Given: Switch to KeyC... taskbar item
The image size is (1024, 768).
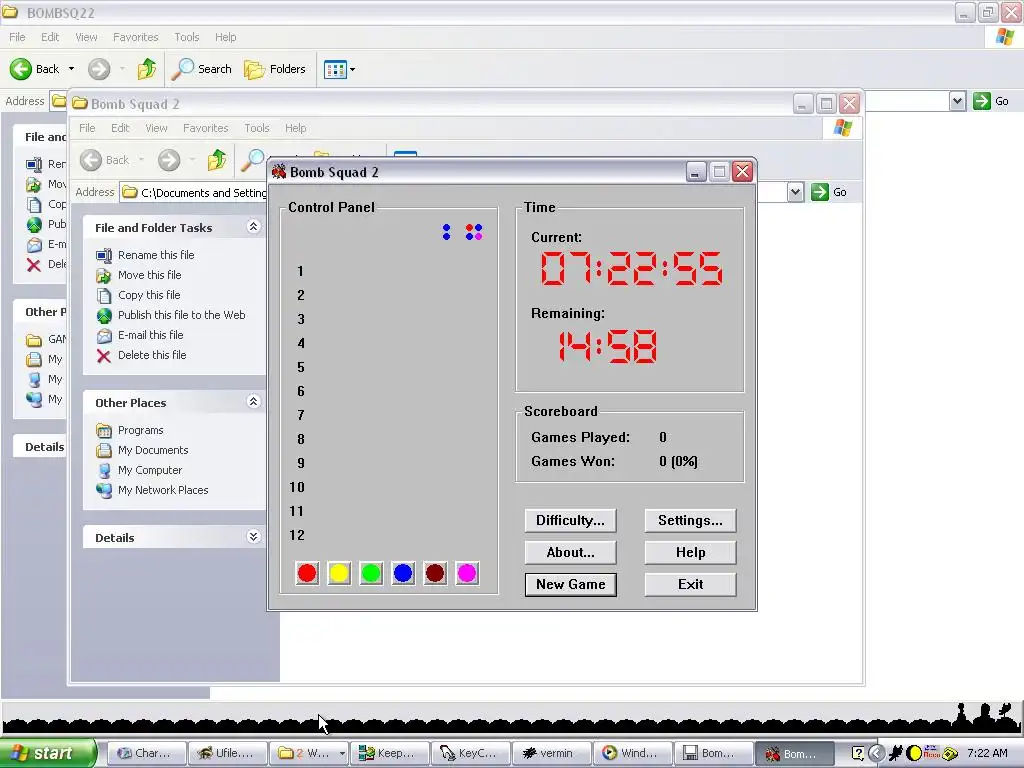Looking at the screenshot, I should coord(471,753).
